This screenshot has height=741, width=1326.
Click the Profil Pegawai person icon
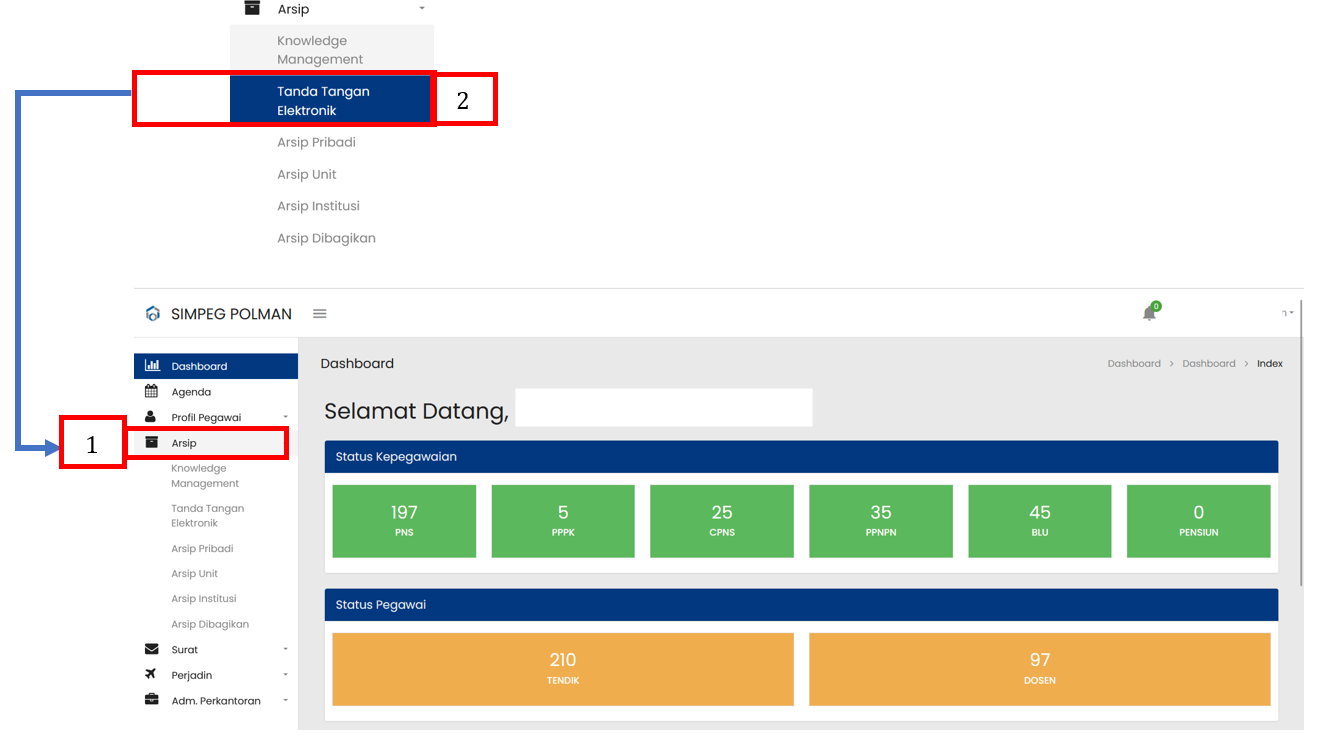click(151, 417)
